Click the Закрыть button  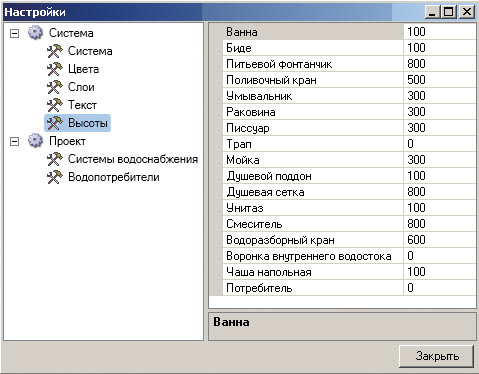(436, 356)
